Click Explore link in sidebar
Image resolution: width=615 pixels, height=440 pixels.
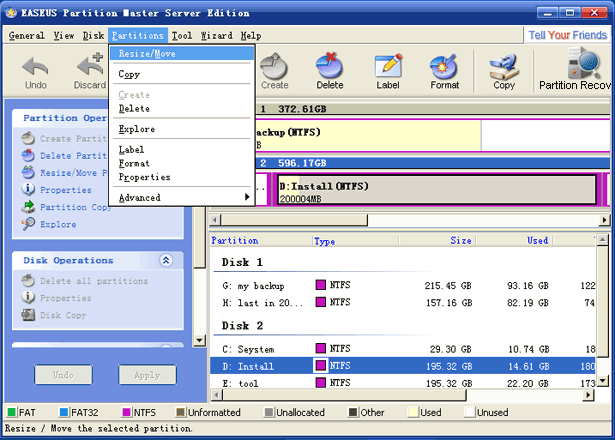point(58,224)
